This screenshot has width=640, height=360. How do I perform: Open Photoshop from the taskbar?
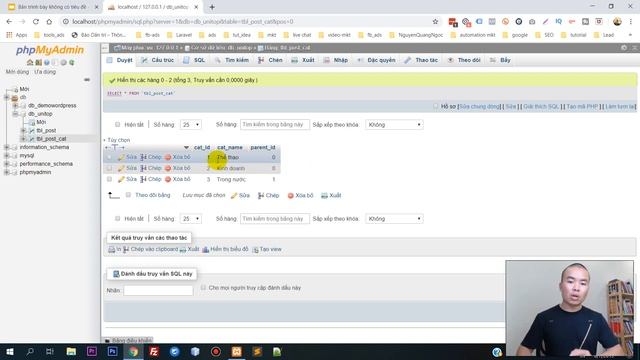pyautogui.click(x=112, y=351)
